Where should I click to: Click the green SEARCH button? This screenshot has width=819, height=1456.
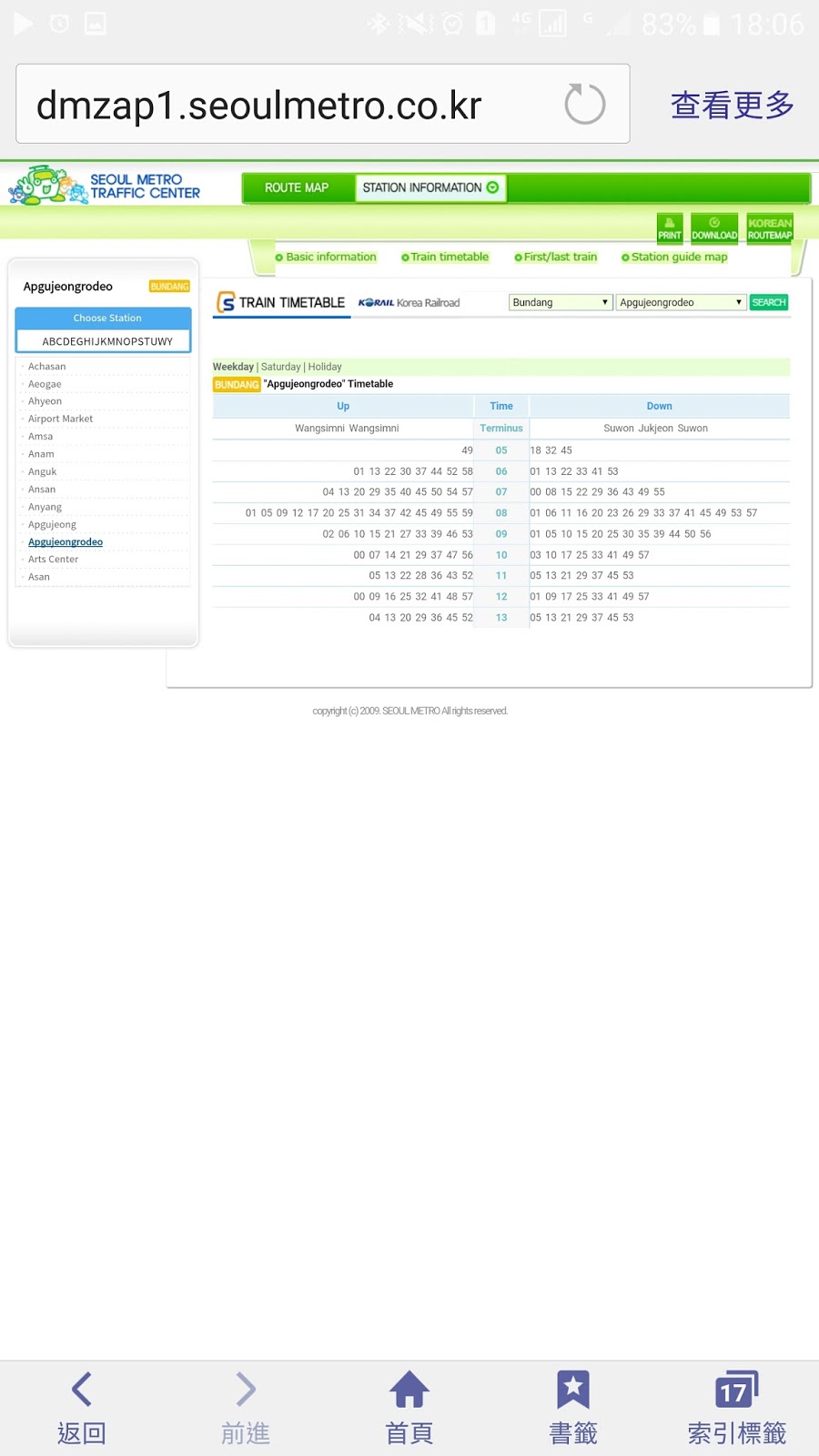pyautogui.click(x=769, y=302)
